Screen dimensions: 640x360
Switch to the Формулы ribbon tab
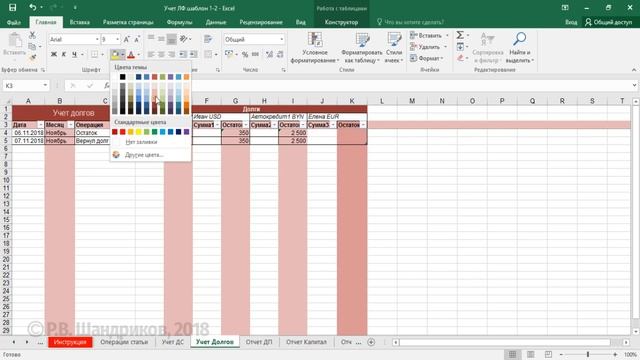coord(179,22)
